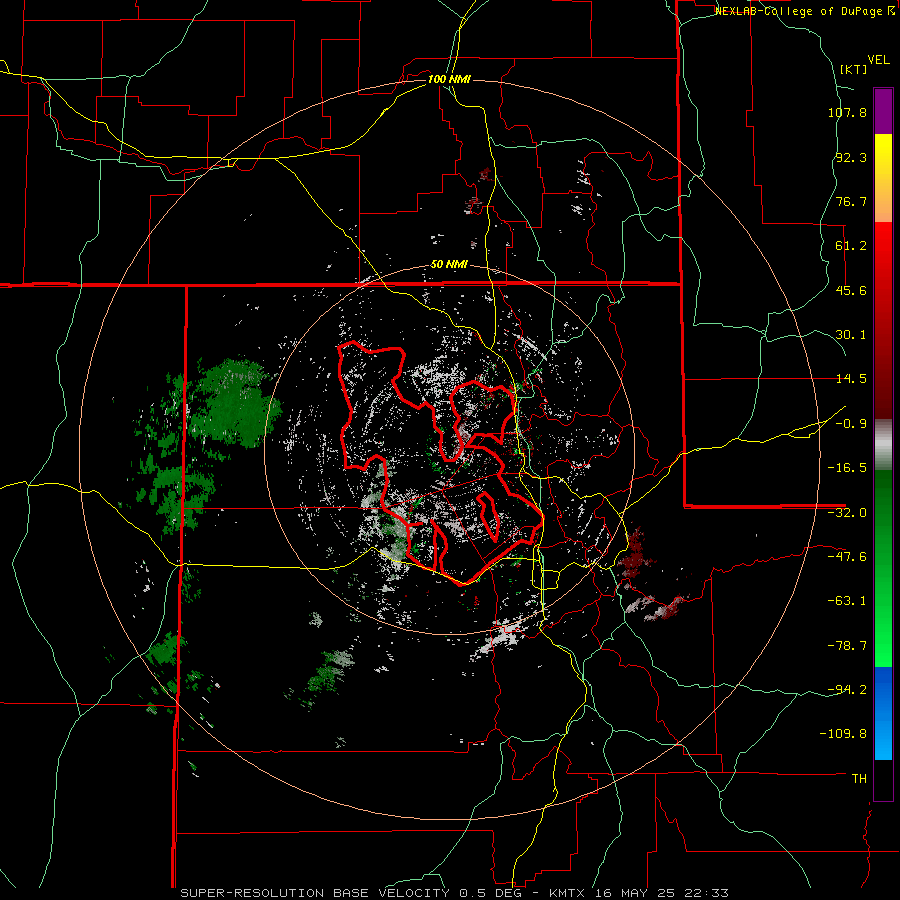This screenshot has width=900, height=900.
Task: Pick the purple segment of velocity color bar
Action: pyautogui.click(x=883, y=111)
